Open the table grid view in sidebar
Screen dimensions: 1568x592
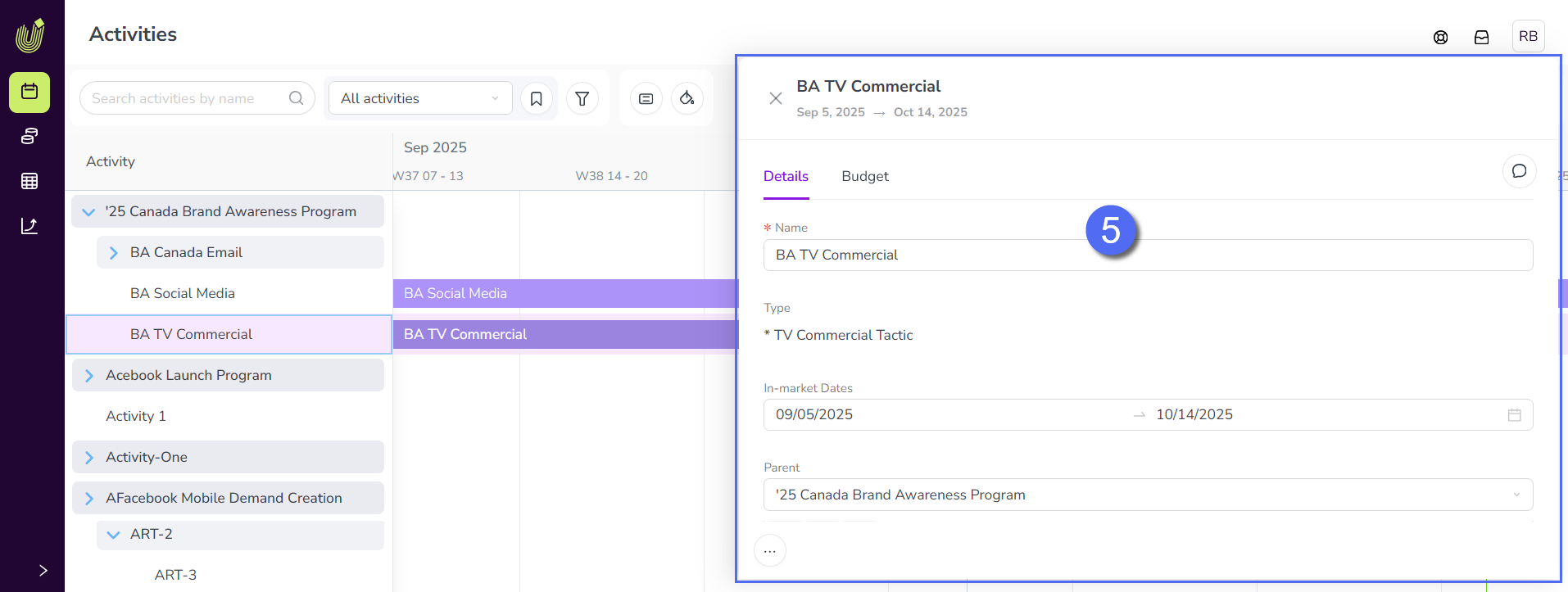point(29,181)
